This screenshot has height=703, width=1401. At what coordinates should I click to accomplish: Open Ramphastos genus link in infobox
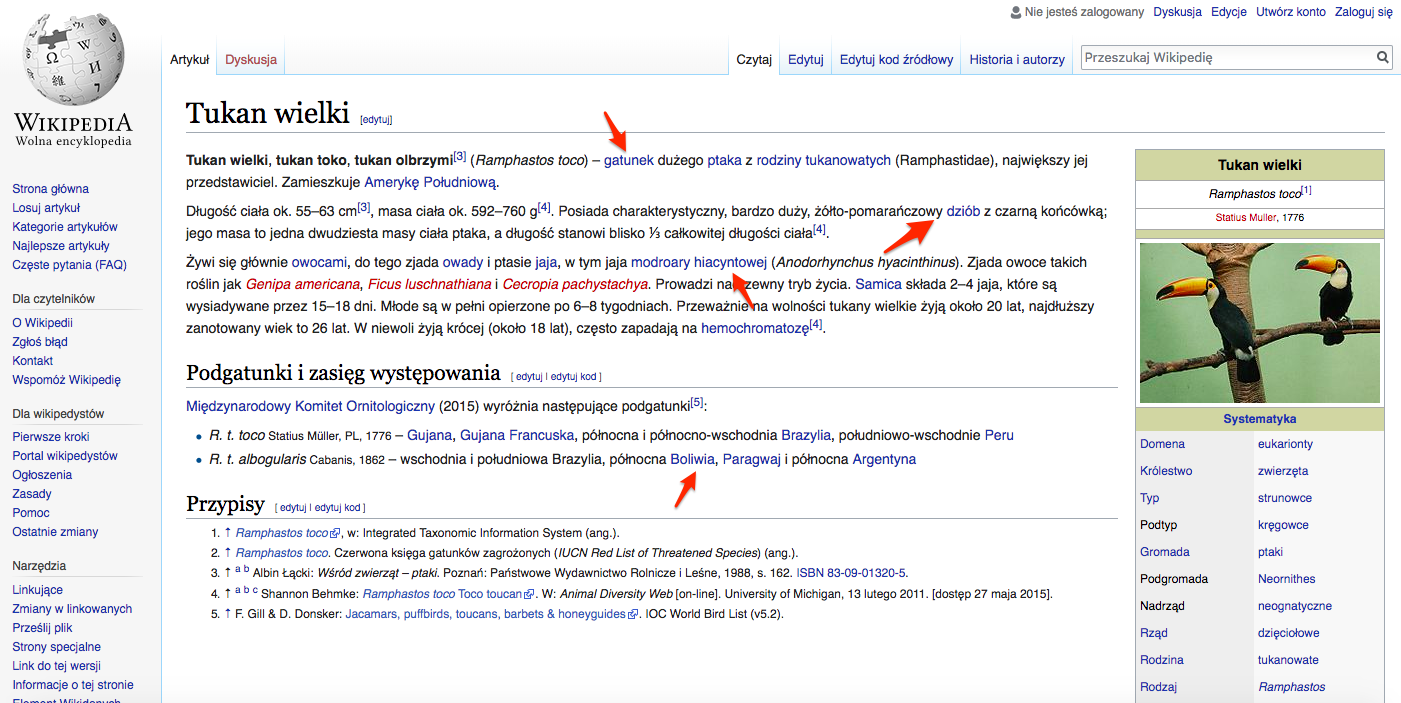pos(1292,687)
